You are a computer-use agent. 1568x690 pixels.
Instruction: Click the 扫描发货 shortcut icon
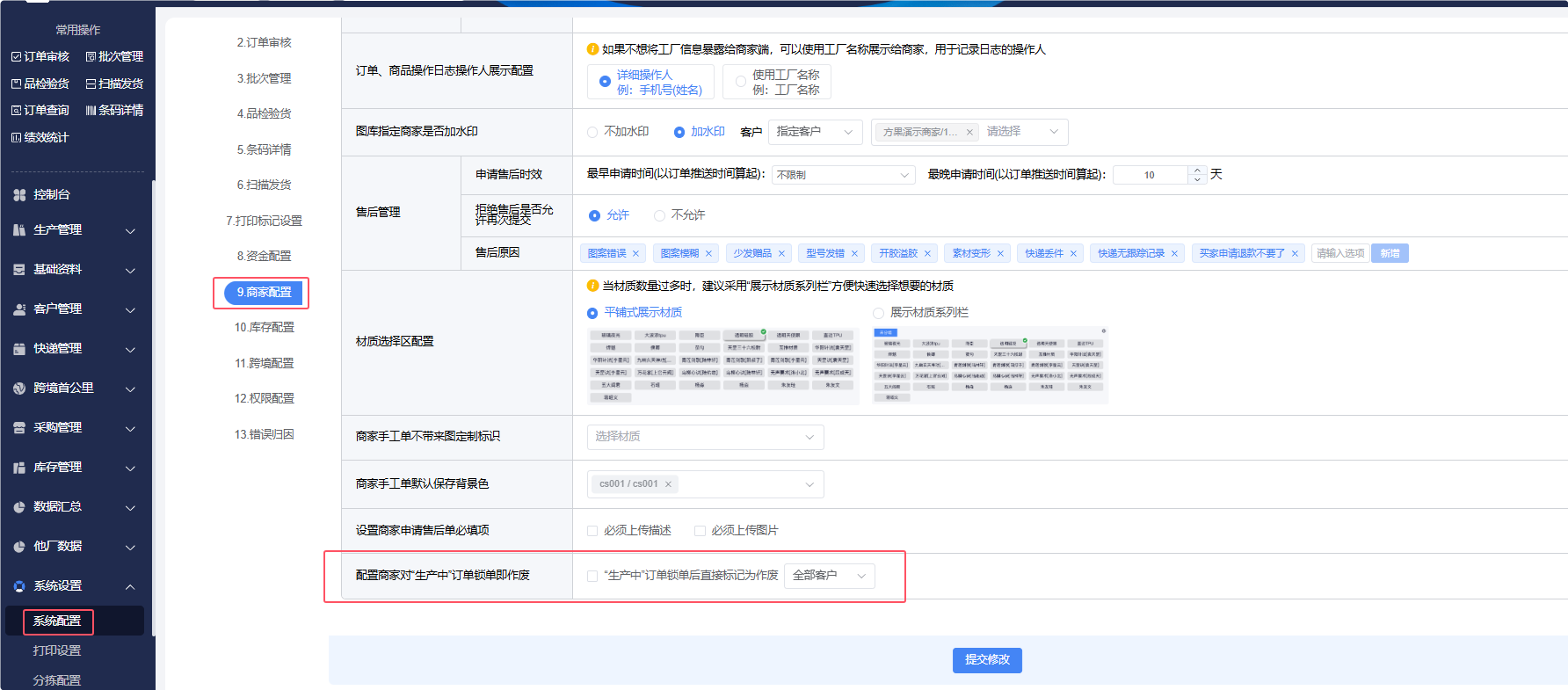tap(91, 84)
